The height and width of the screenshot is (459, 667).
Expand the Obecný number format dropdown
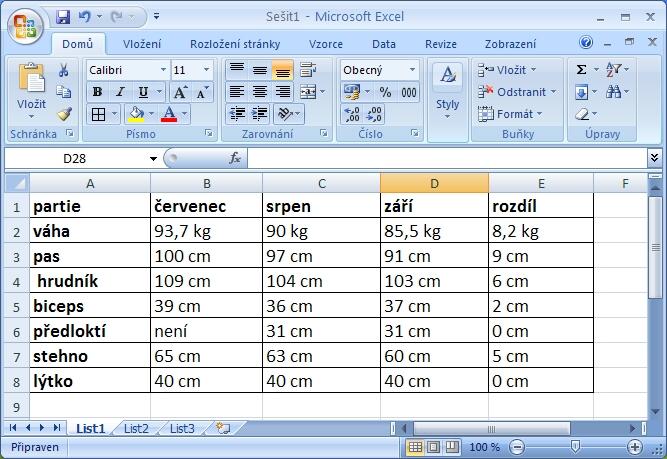(412, 70)
